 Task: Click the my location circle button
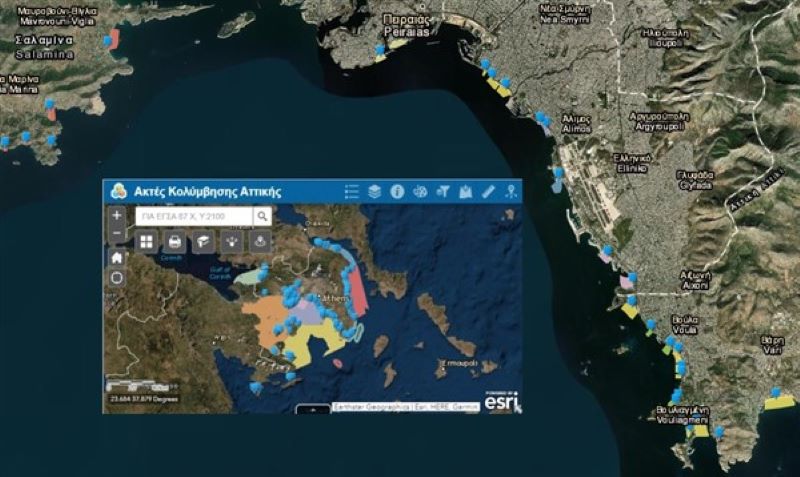(x=117, y=277)
